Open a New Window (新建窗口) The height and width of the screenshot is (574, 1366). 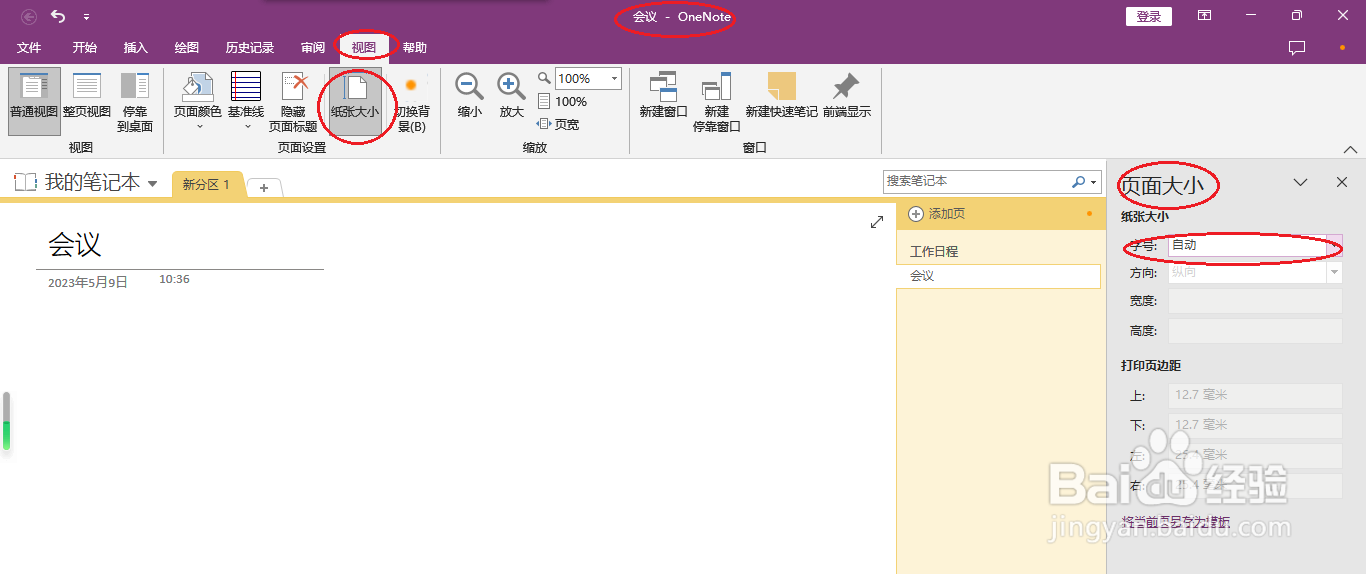click(x=663, y=96)
